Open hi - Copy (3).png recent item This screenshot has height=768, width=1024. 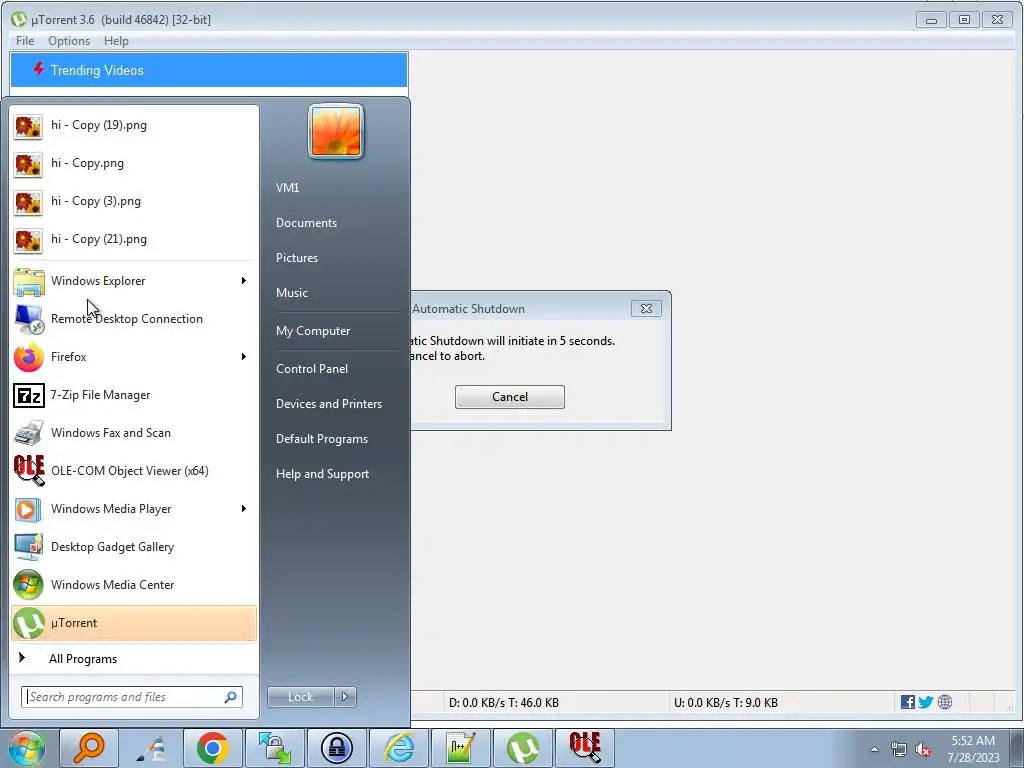tap(134, 201)
